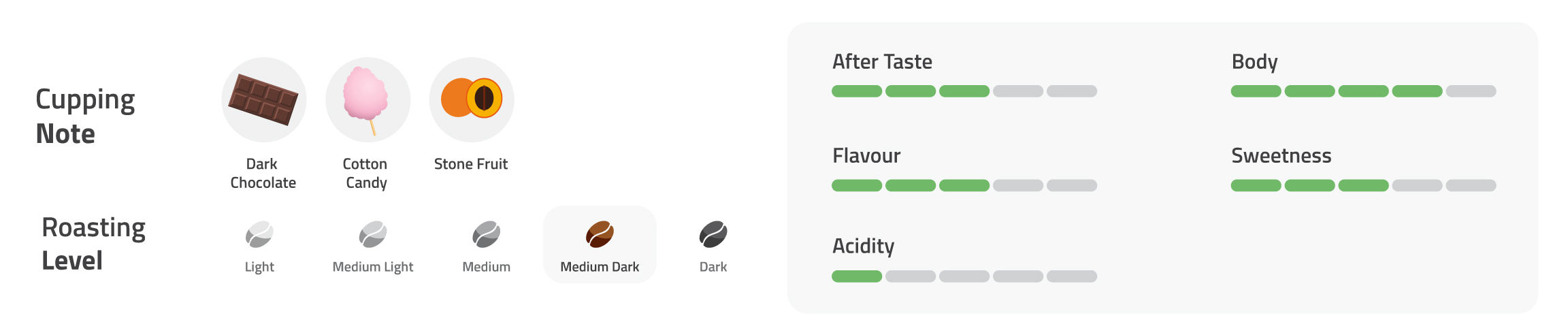Select the Dark roast bean icon

[x=713, y=235]
